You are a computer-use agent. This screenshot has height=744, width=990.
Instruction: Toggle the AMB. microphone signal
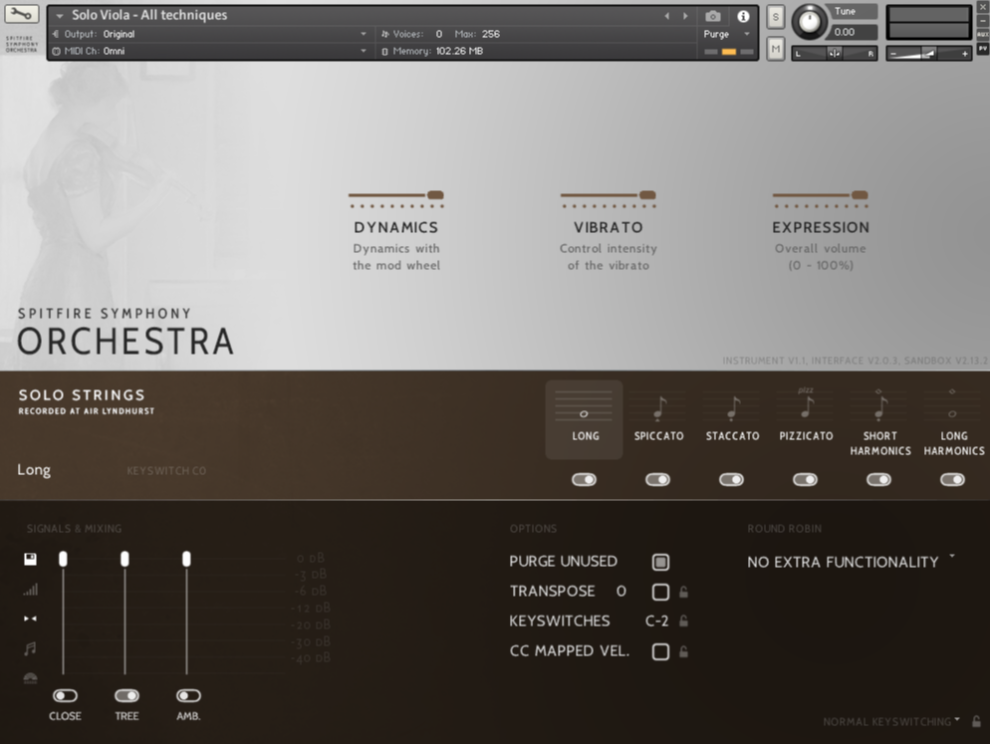pos(187,695)
